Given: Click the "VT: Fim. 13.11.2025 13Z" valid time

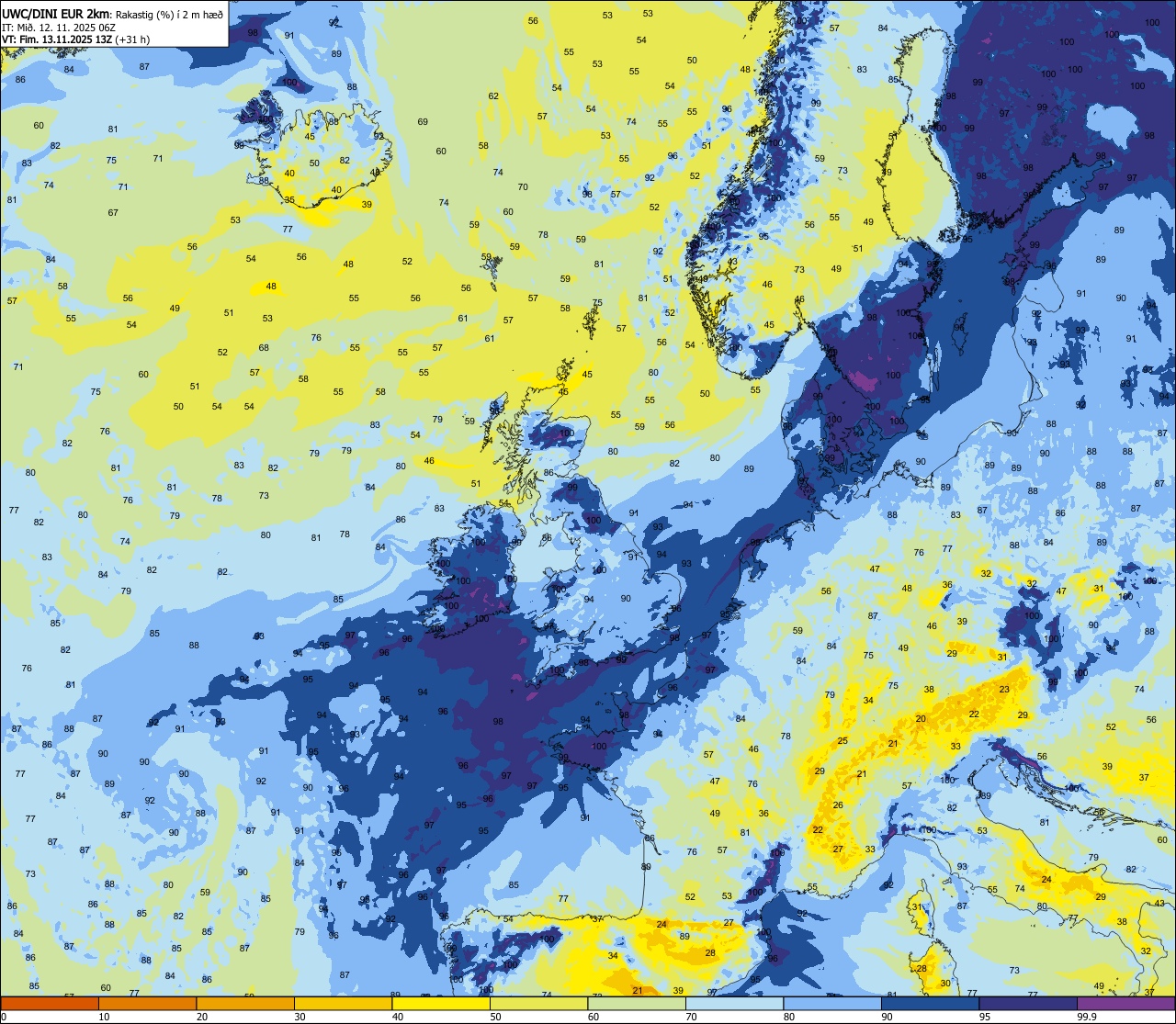Looking at the screenshot, I should [x=58, y=39].
